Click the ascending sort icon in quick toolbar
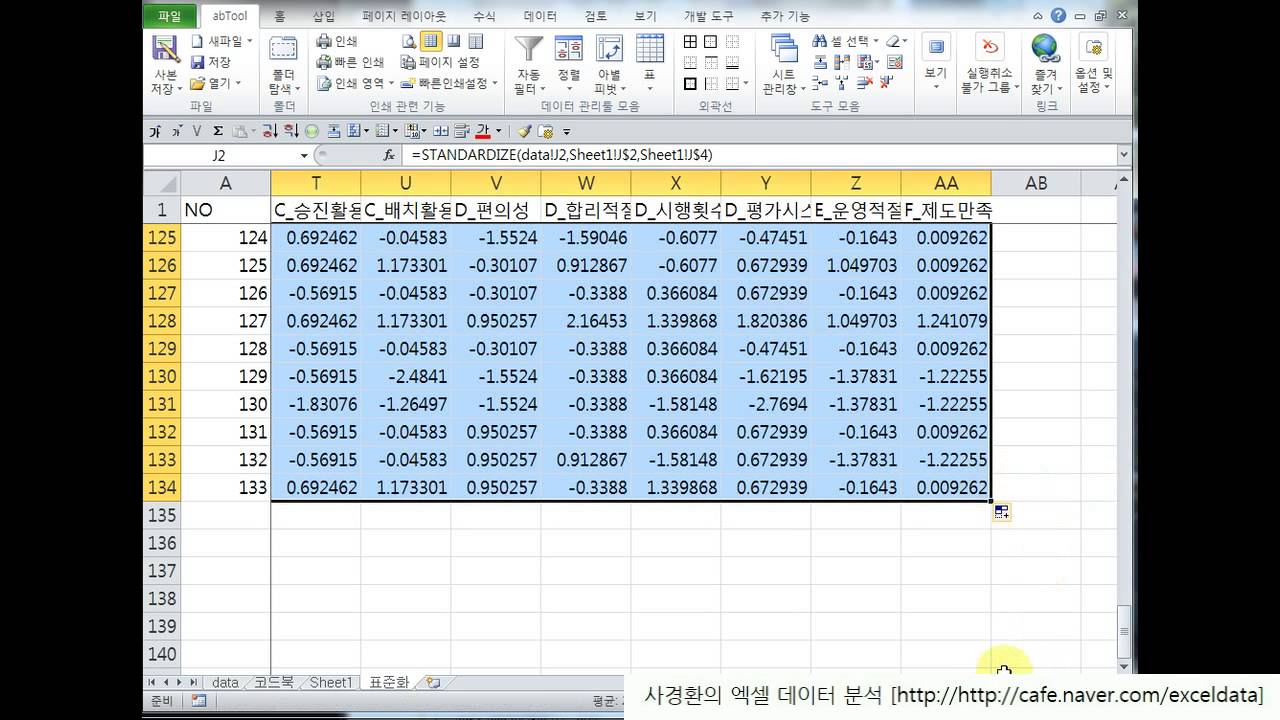The width and height of the screenshot is (1280, 720). pyautogui.click(x=271, y=131)
